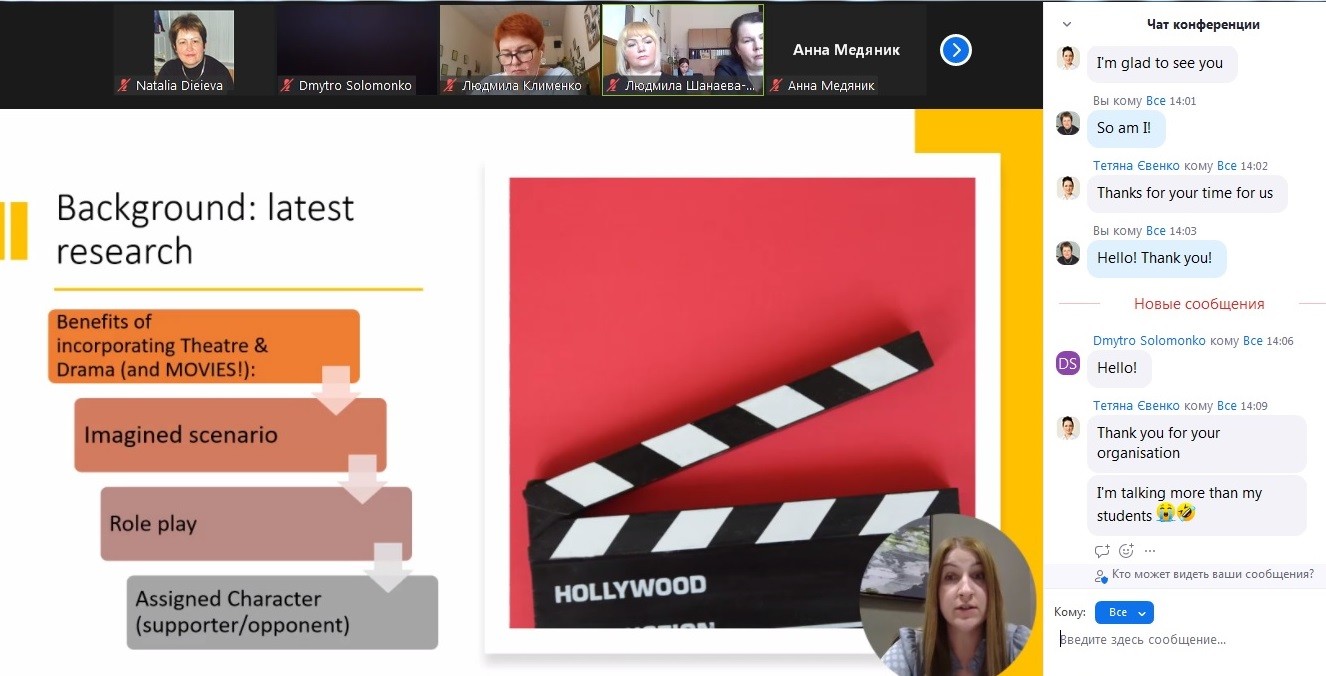The height and width of the screenshot is (676, 1326).
Task: Select Dmytro Solomonko's dark video tile
Action: tap(357, 51)
